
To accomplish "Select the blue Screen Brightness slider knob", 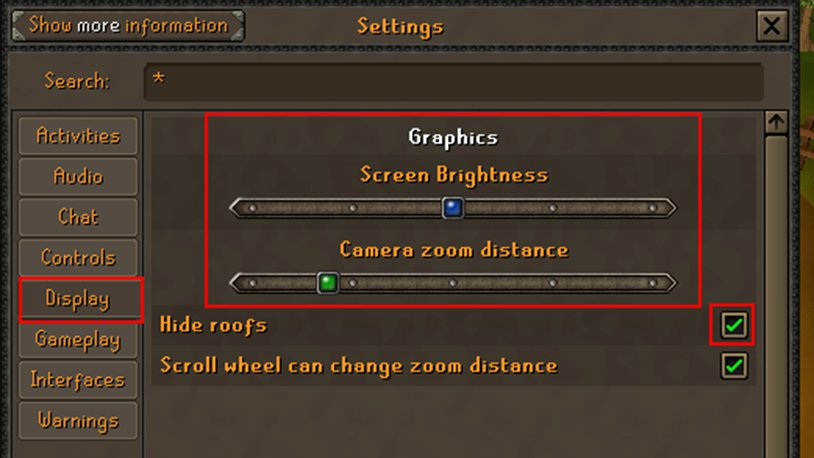I will [453, 208].
